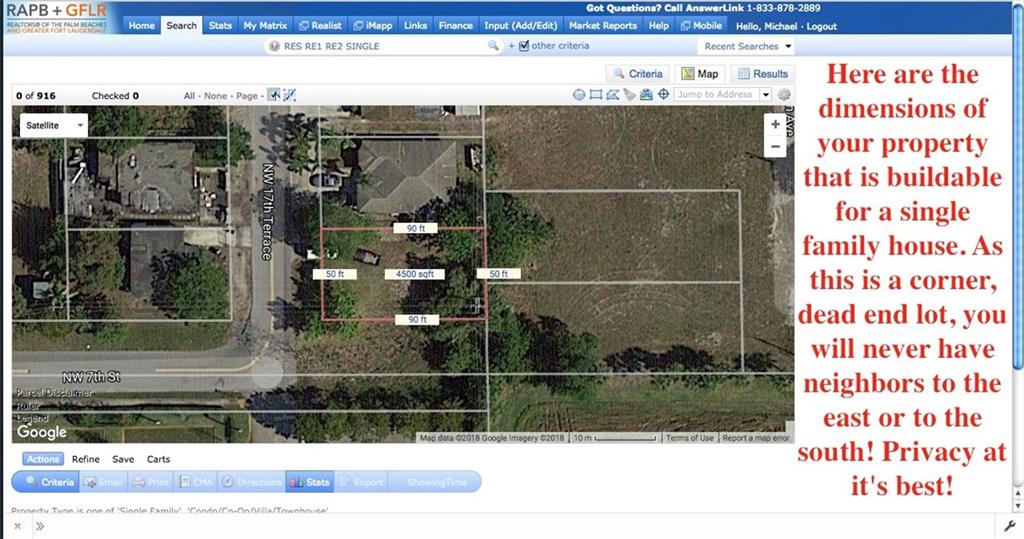This screenshot has width=1024, height=539.
Task: Select the polygon draw tool icon
Action: pos(612,95)
